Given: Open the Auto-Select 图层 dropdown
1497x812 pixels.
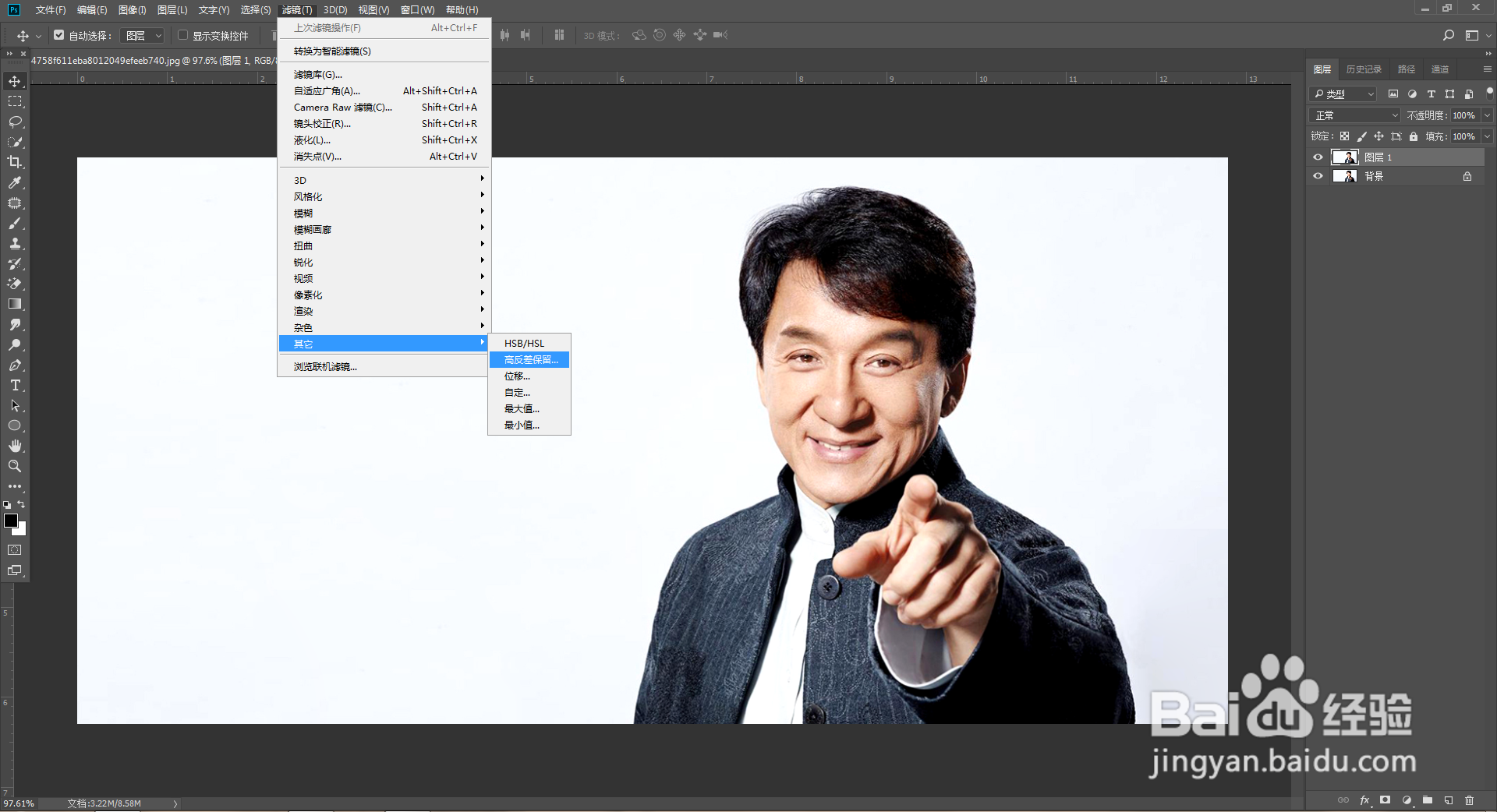Looking at the screenshot, I should click(143, 36).
